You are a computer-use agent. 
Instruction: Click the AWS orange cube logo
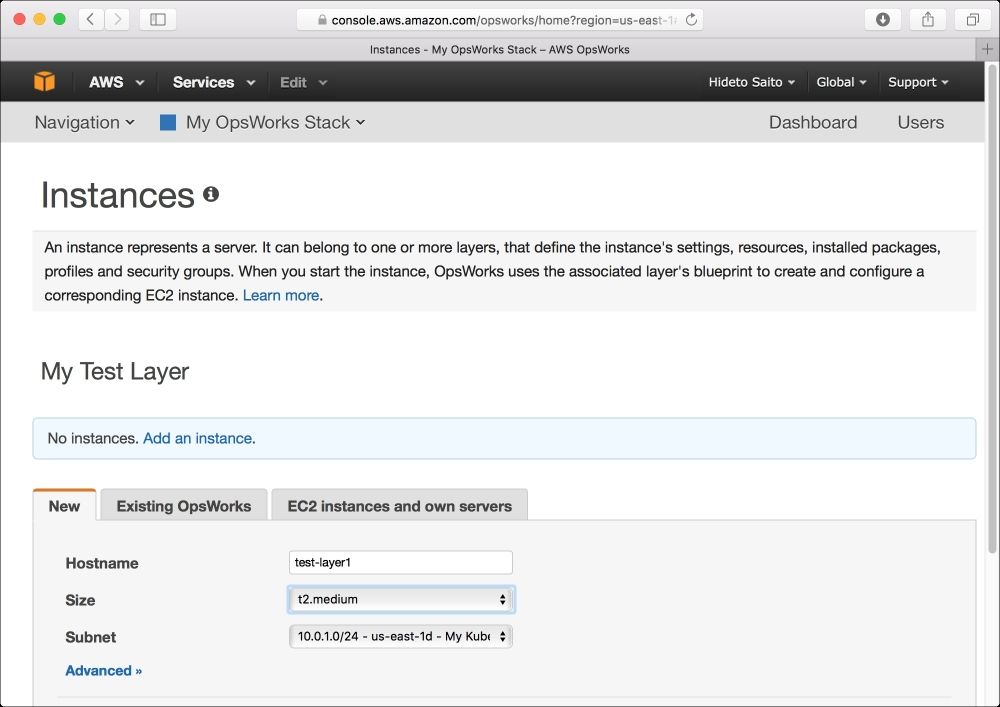44,82
